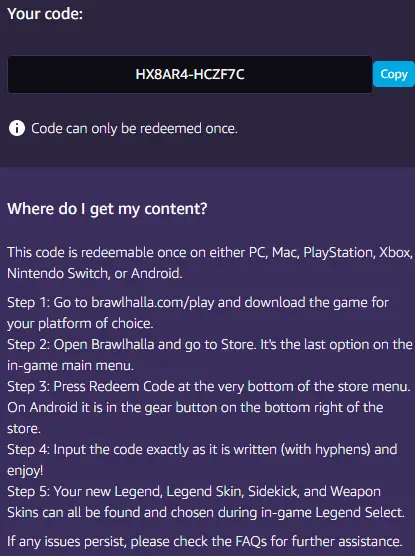Click the info icon beside redemption notice
The image size is (415, 556).
(x=17, y=128)
